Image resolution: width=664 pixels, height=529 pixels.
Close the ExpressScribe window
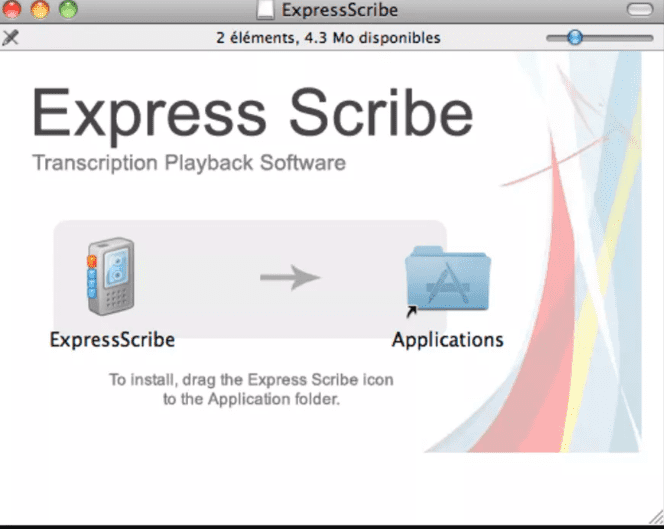click(x=12, y=9)
